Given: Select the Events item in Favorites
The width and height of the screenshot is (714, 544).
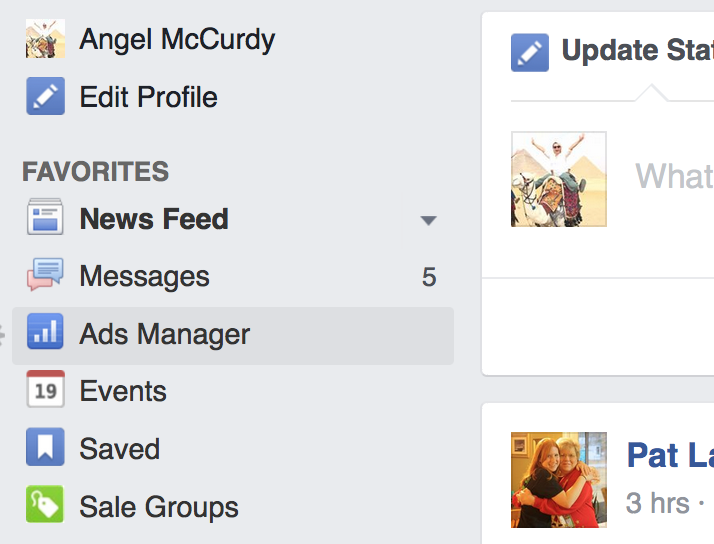Looking at the screenshot, I should [x=123, y=391].
